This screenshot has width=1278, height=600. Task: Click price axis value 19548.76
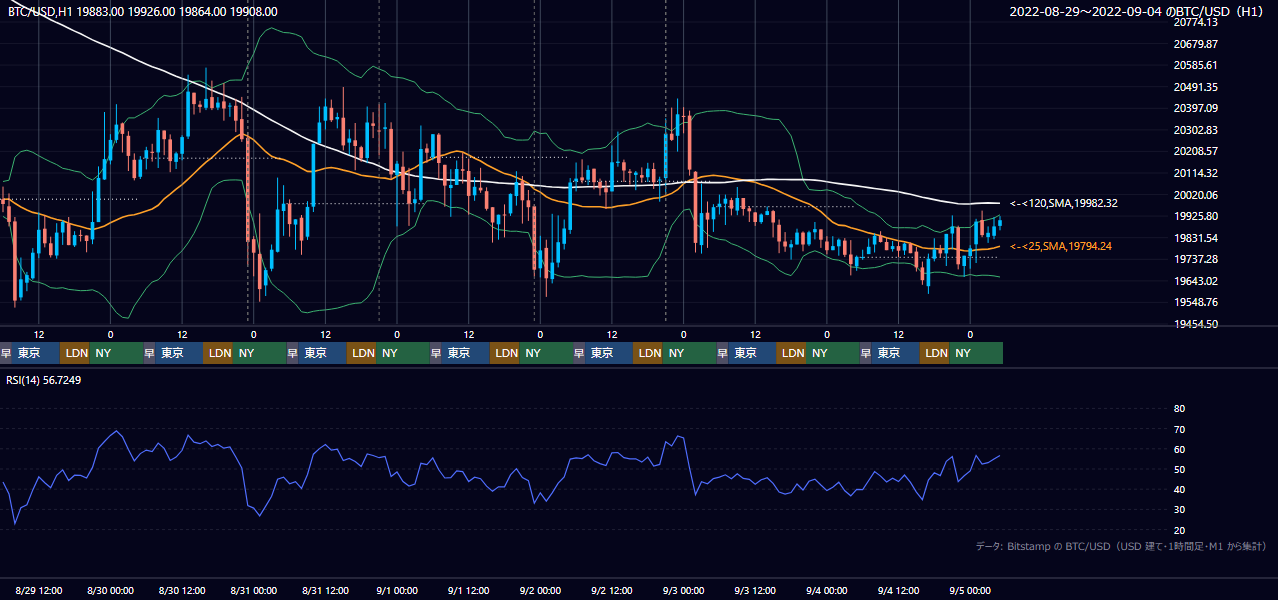click(1195, 302)
